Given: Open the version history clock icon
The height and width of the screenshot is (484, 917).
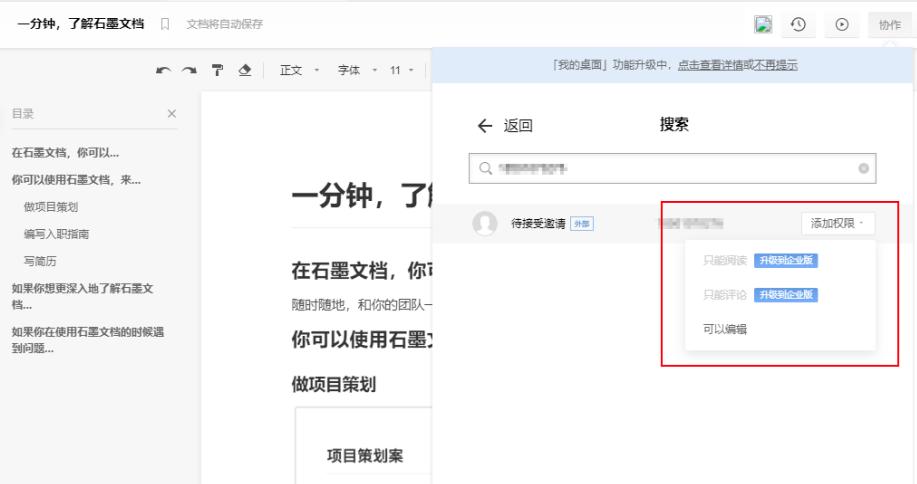Looking at the screenshot, I should pos(798,25).
